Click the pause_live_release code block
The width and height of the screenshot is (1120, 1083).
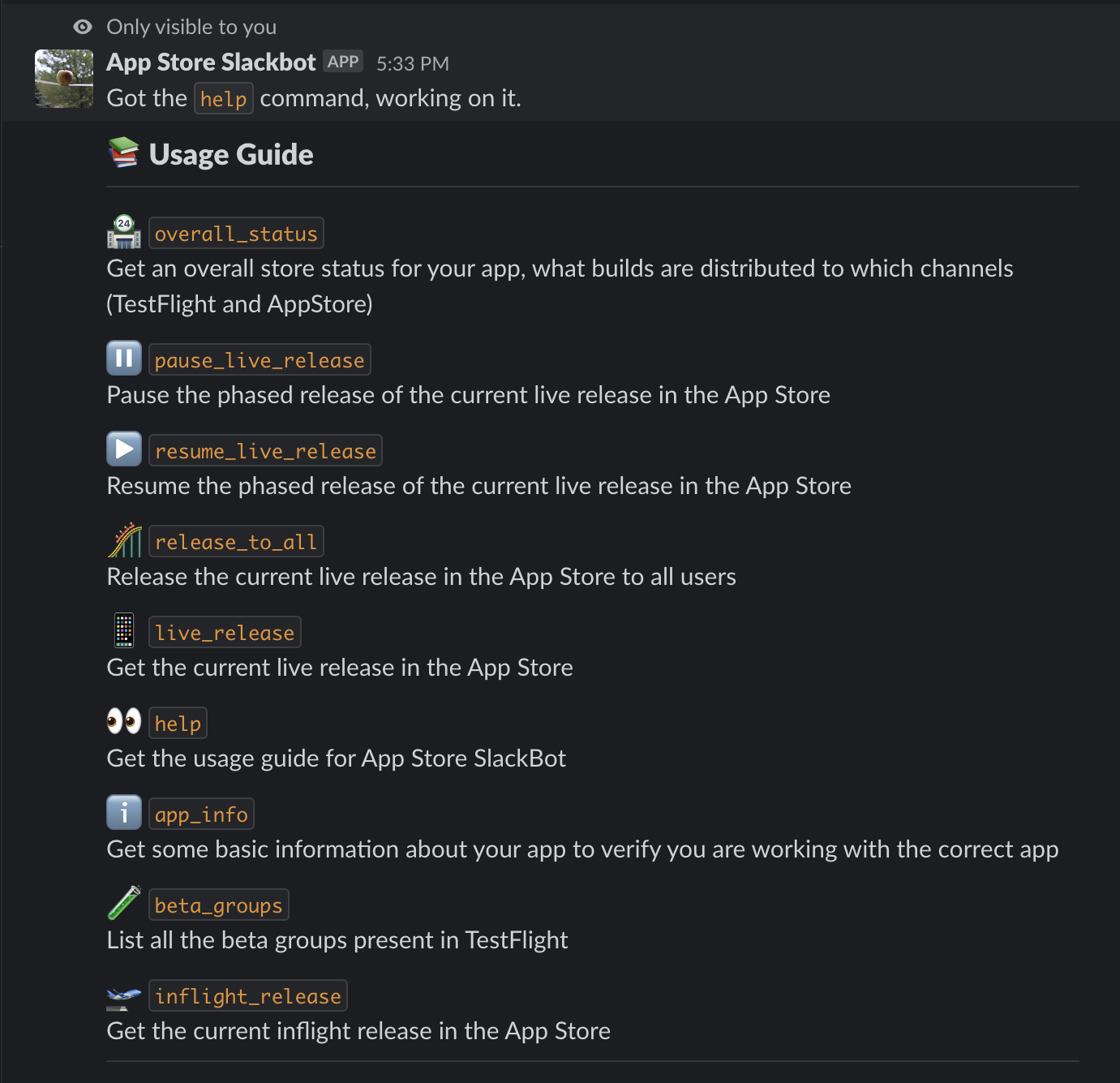tap(260, 359)
